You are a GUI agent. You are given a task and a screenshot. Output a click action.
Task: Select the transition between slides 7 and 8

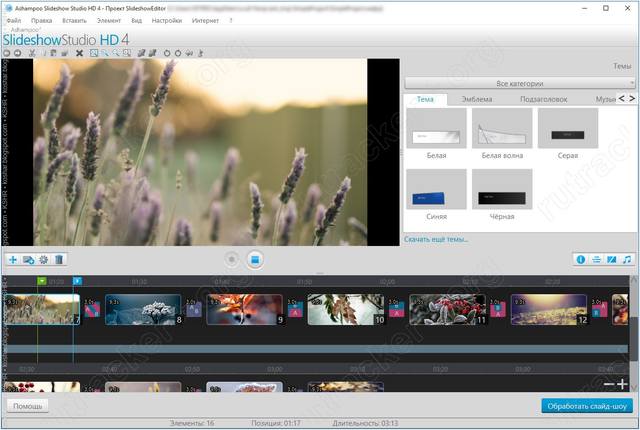92,310
